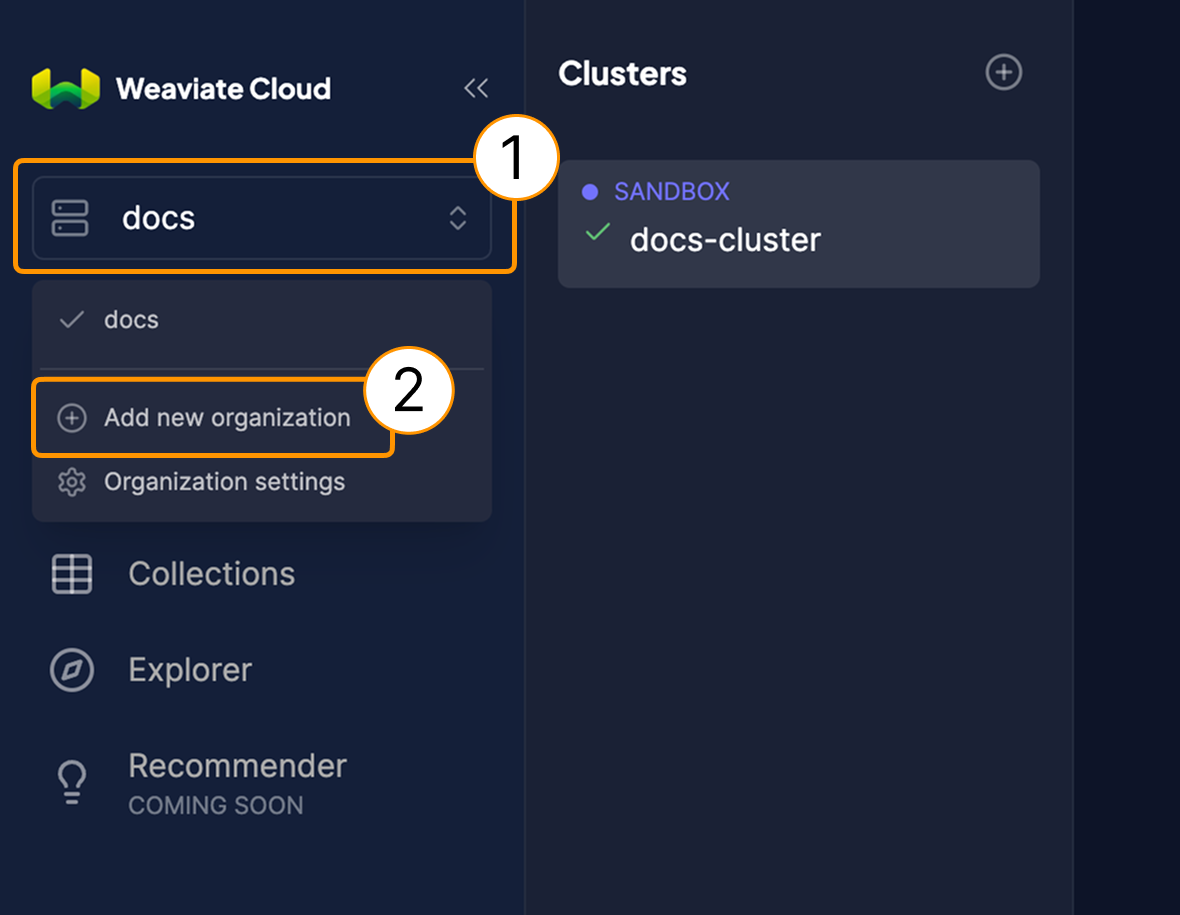Click the Recommender lightbulb icon
The image size is (1180, 915).
71,783
